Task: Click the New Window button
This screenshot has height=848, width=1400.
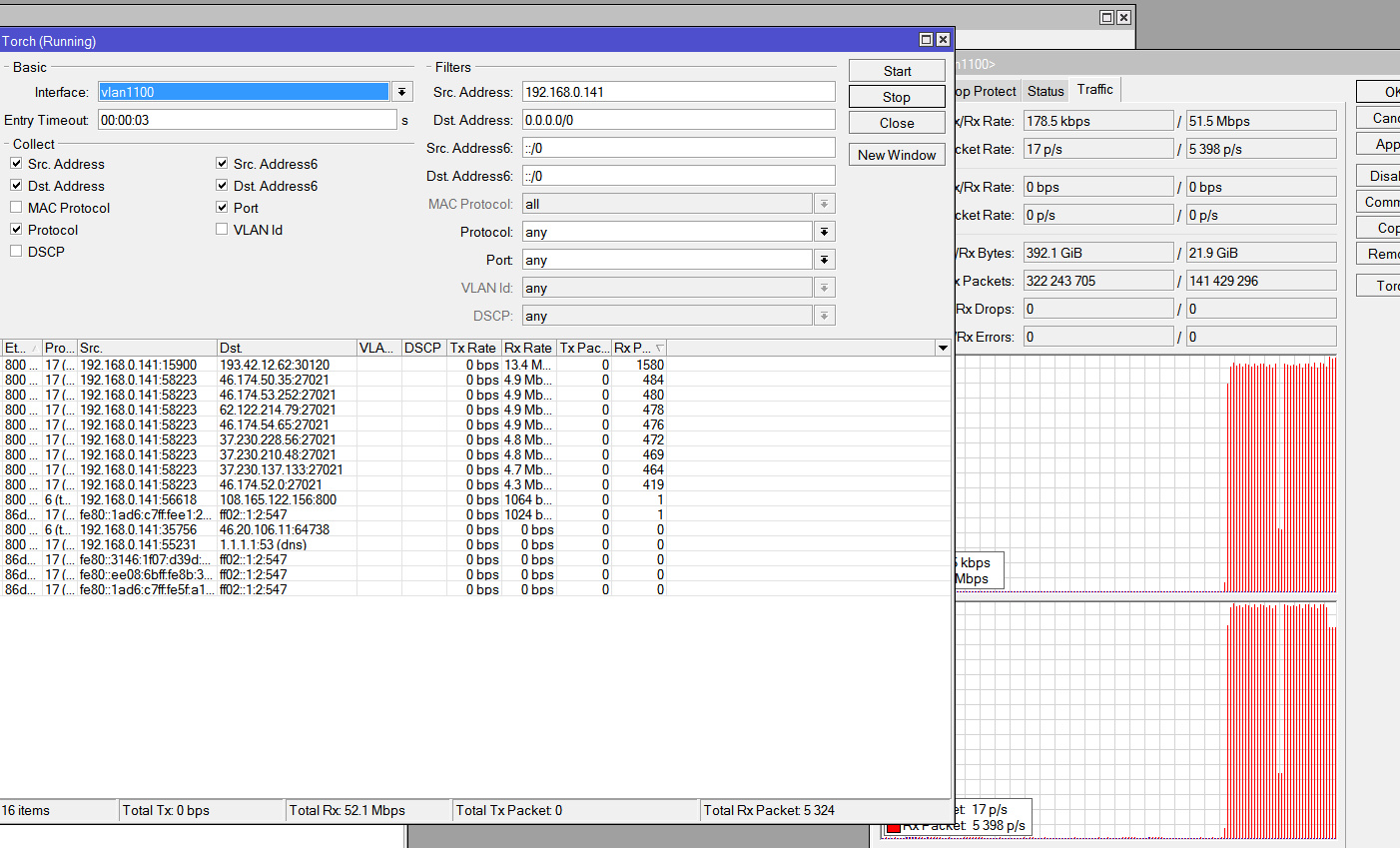Action: tap(896, 155)
